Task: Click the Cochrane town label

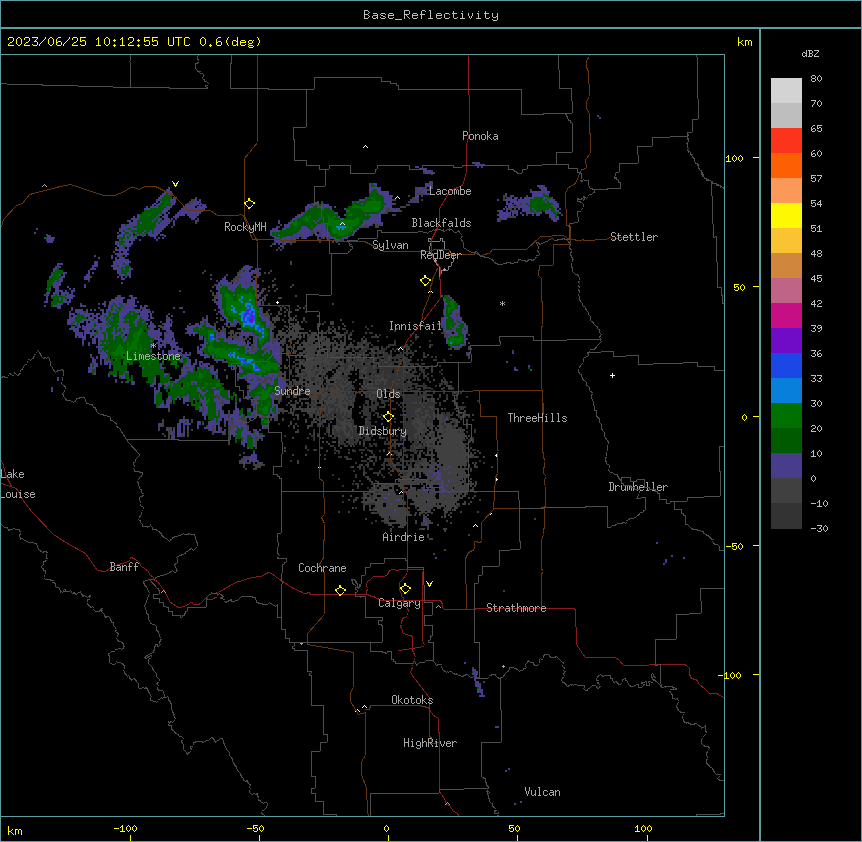Action: click(322, 568)
